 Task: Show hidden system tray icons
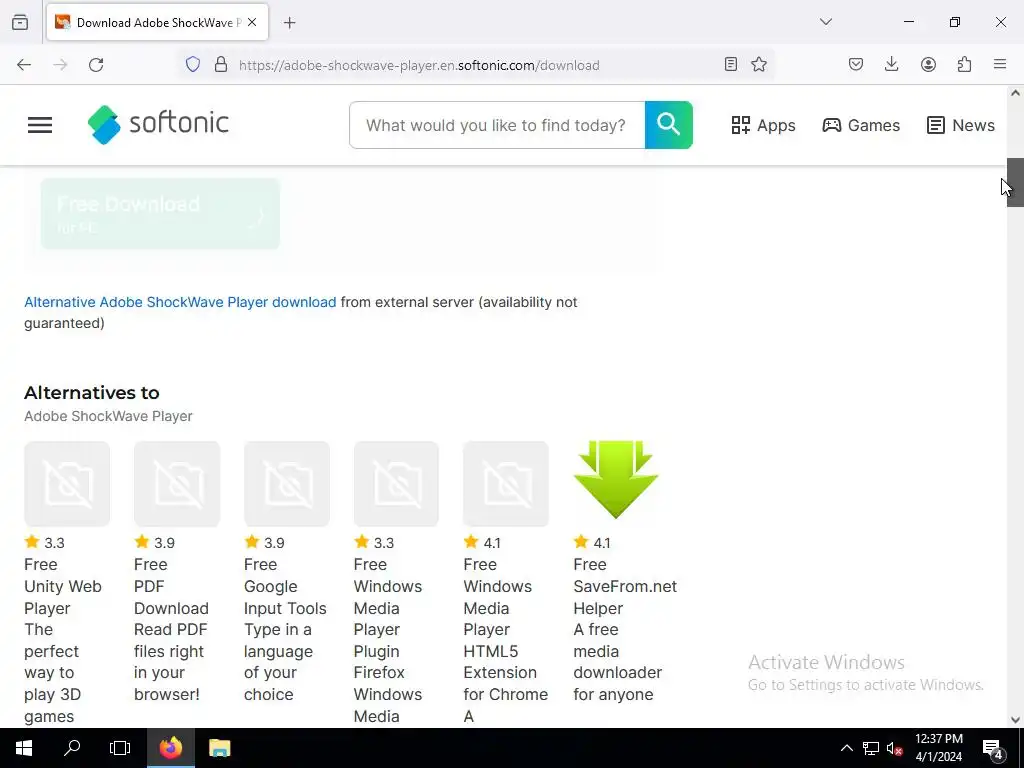[x=846, y=748]
